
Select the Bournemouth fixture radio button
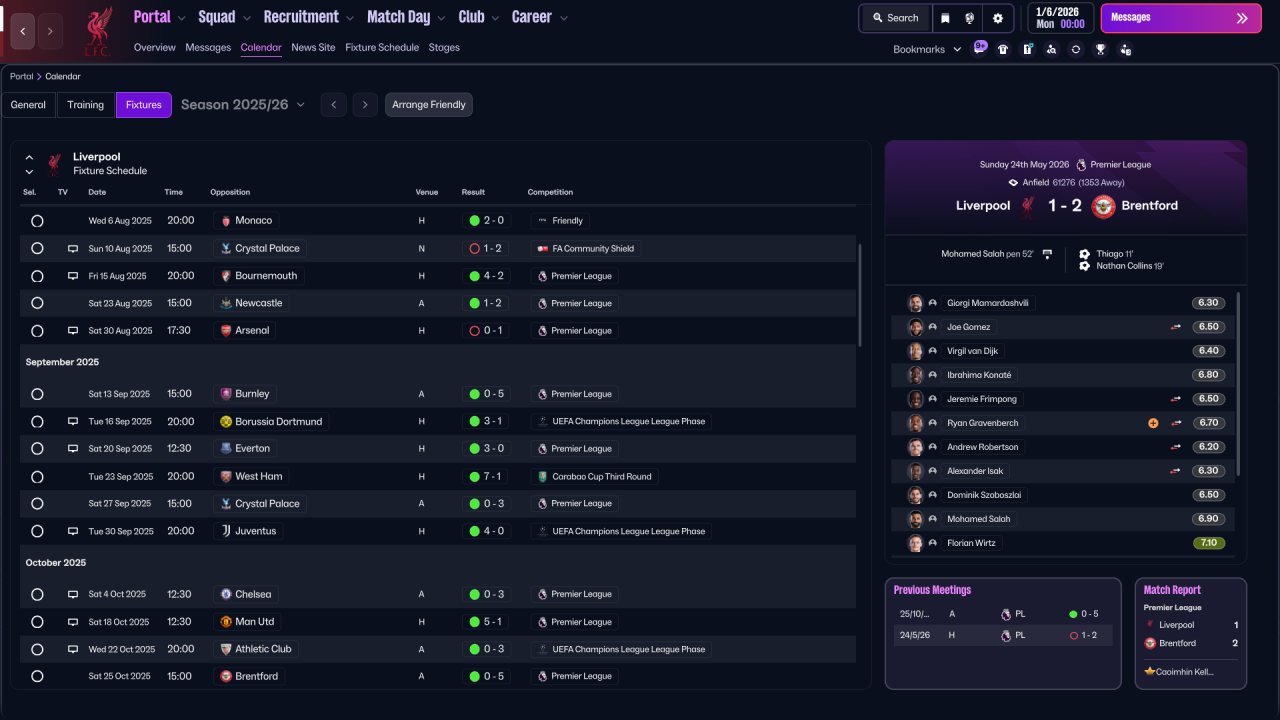37,276
